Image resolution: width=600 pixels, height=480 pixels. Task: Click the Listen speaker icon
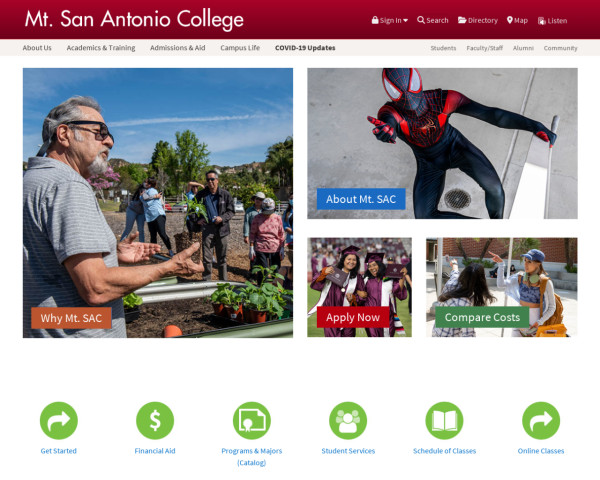[542, 21]
